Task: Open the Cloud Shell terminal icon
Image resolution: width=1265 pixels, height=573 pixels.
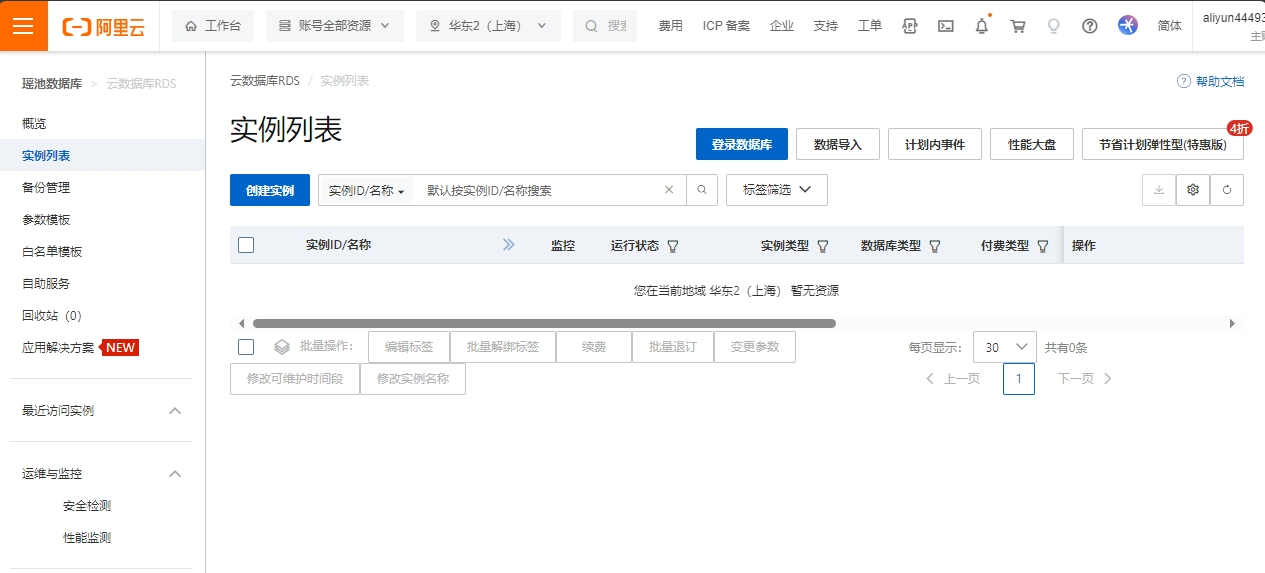Action: click(x=945, y=26)
